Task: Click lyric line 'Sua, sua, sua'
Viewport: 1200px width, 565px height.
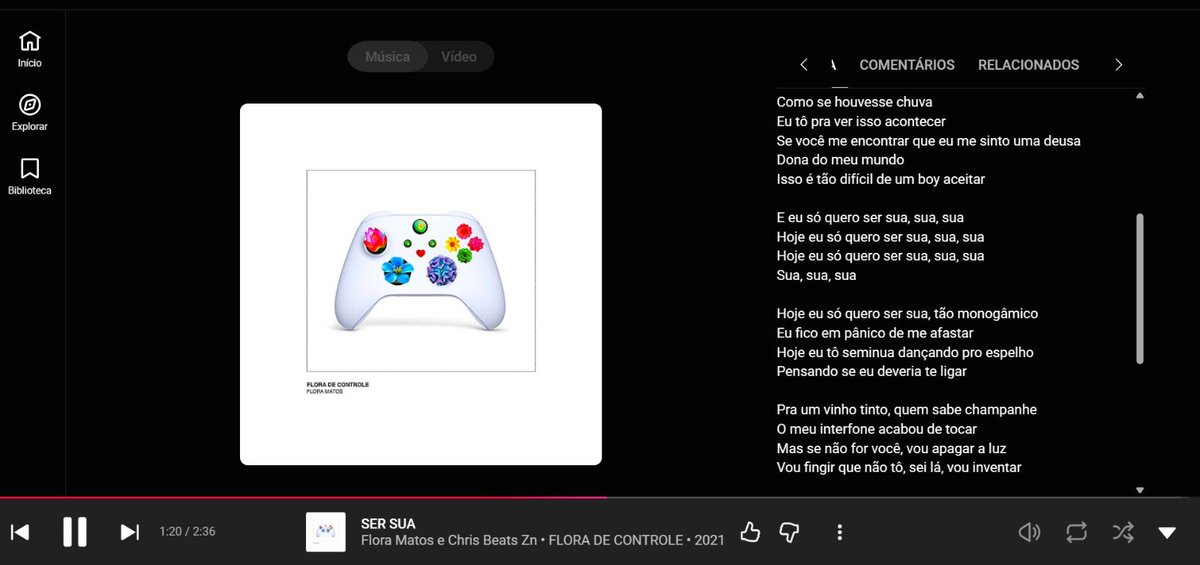Action: click(816, 275)
